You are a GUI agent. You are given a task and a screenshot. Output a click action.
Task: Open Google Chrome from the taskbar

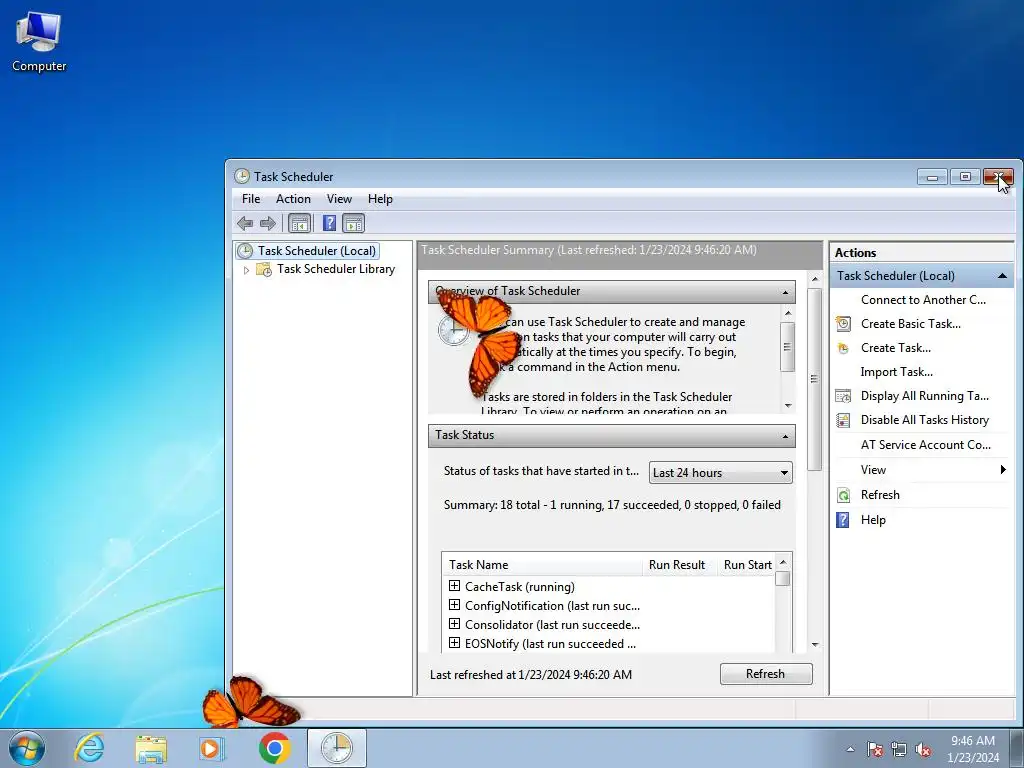(274, 748)
